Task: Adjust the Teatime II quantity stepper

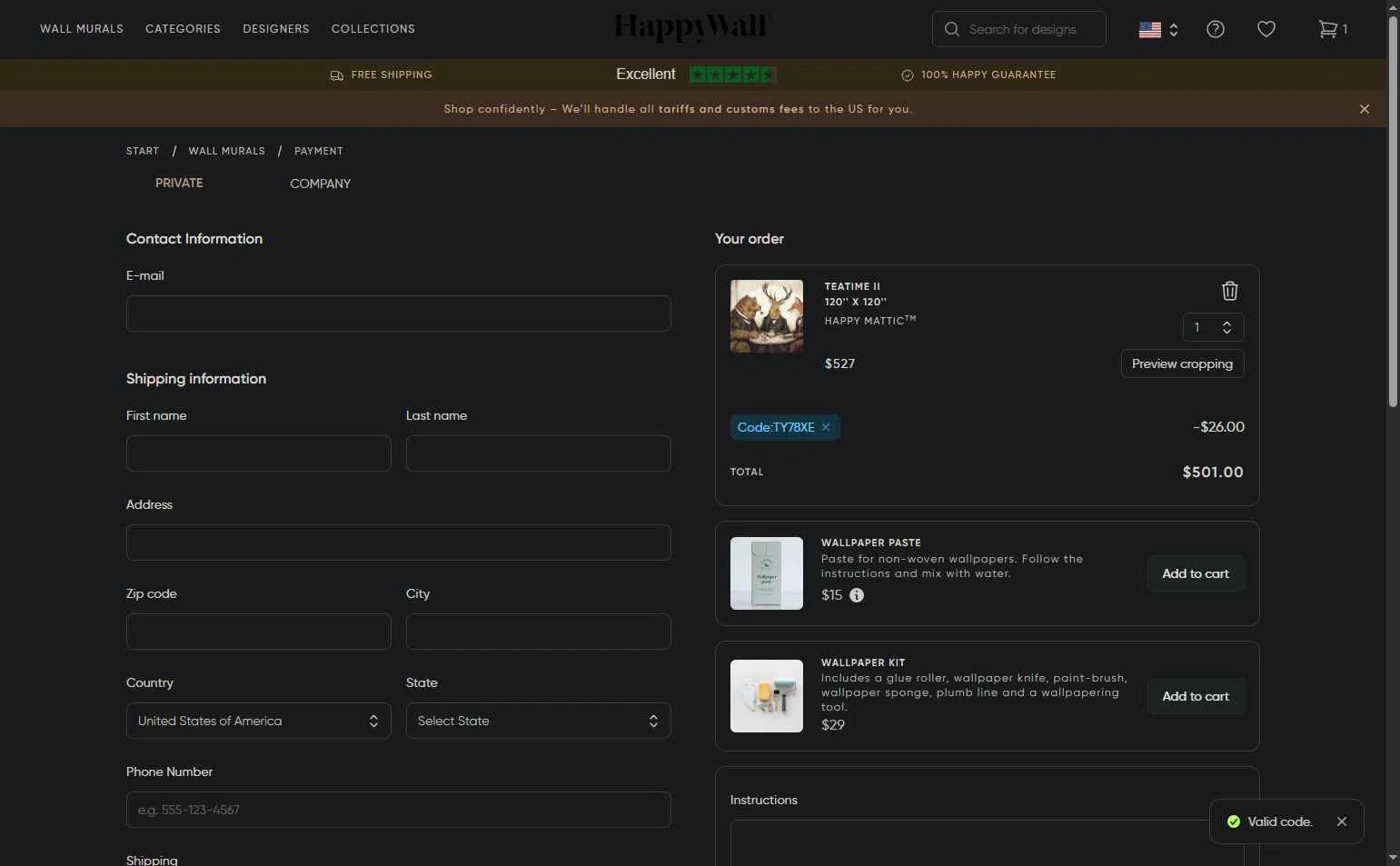Action: 1213,327
